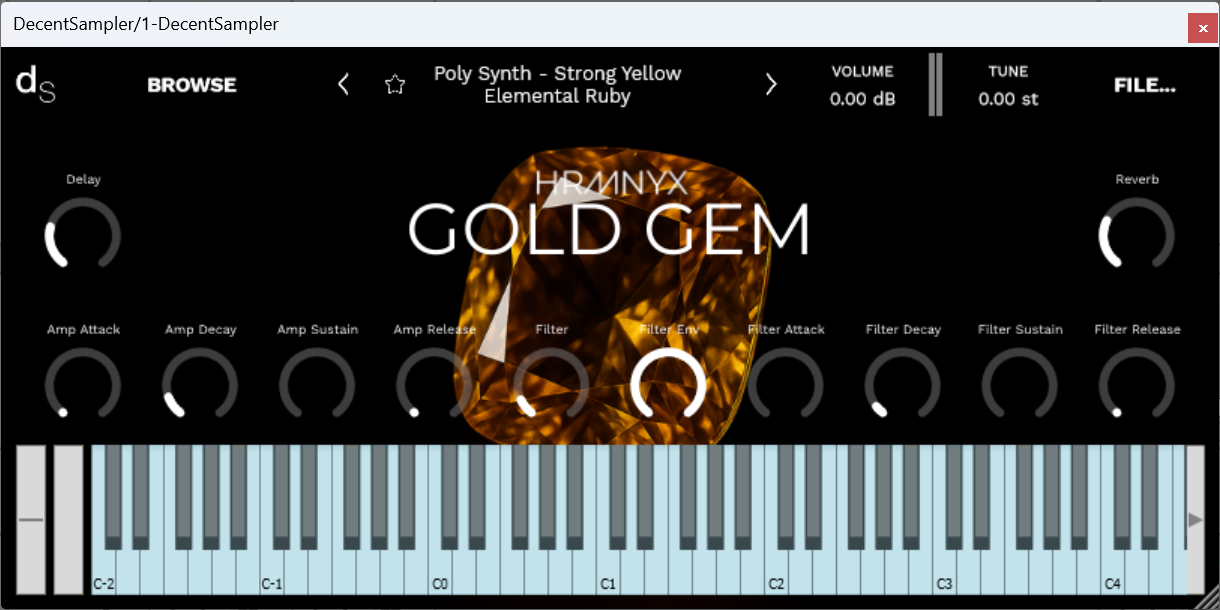Adjust the Amp Release knob
Screen dimensions: 1220x610
pos(434,386)
